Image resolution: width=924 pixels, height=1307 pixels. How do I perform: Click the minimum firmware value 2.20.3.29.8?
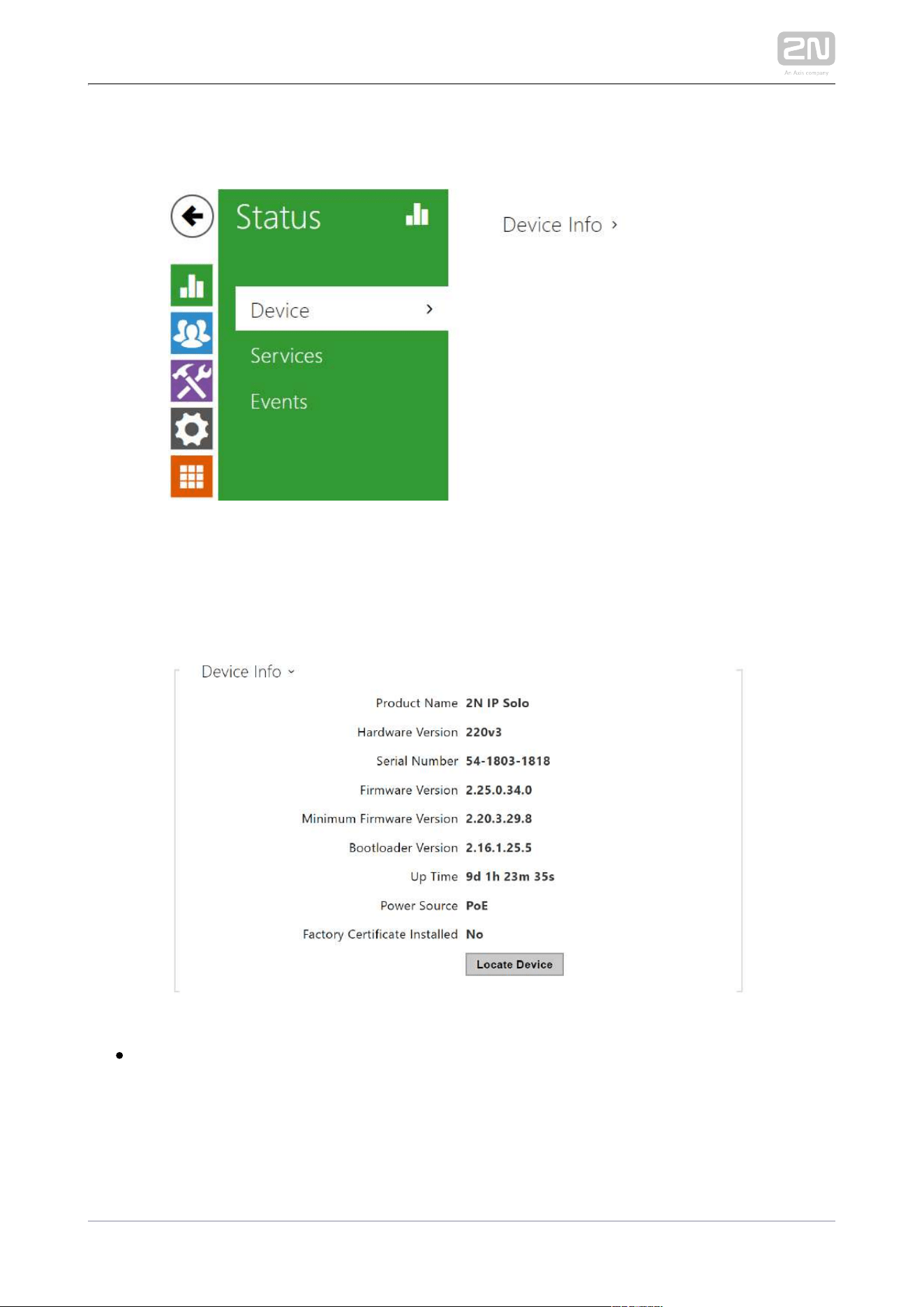(498, 818)
